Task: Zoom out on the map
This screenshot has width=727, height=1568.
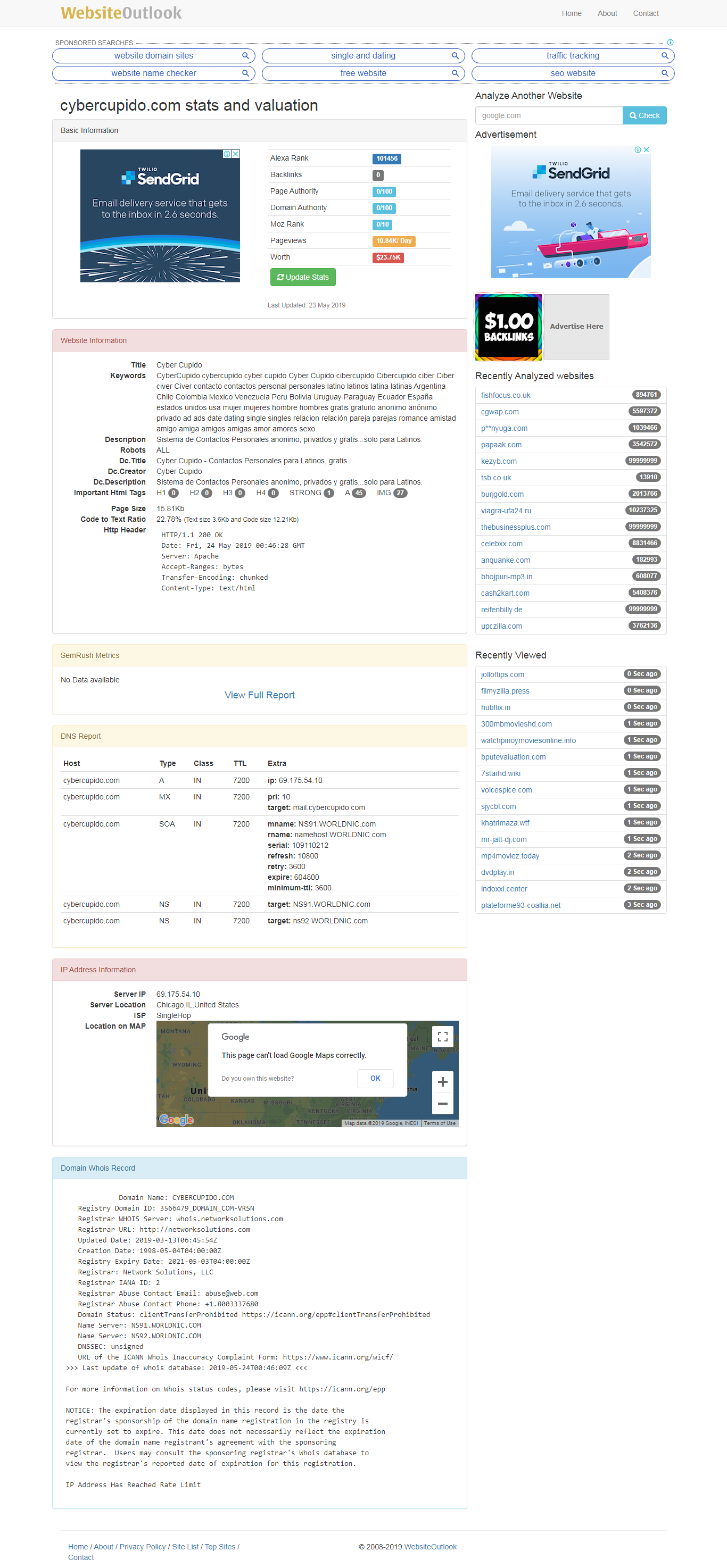Action: (x=443, y=1104)
